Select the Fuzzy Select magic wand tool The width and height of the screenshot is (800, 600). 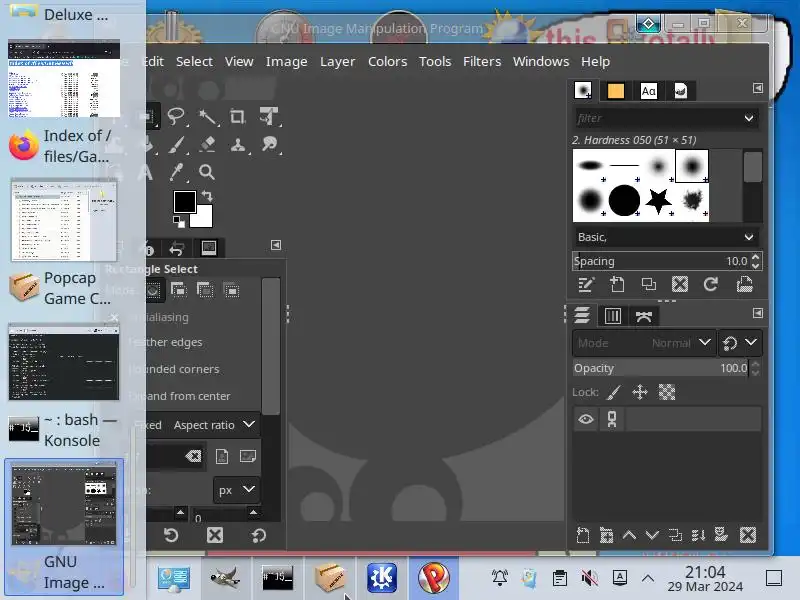(x=207, y=116)
